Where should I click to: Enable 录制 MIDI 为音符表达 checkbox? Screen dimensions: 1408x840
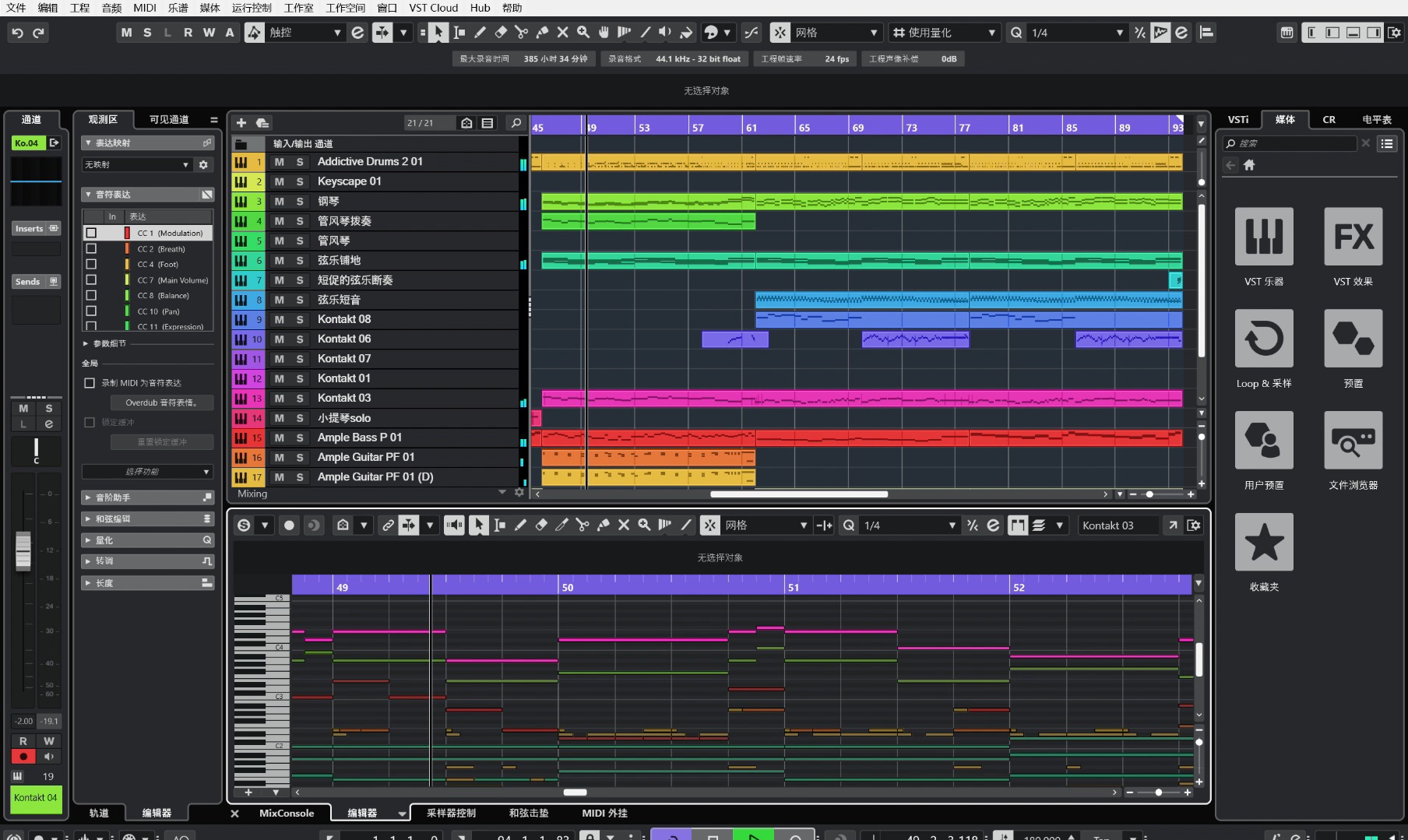90,383
